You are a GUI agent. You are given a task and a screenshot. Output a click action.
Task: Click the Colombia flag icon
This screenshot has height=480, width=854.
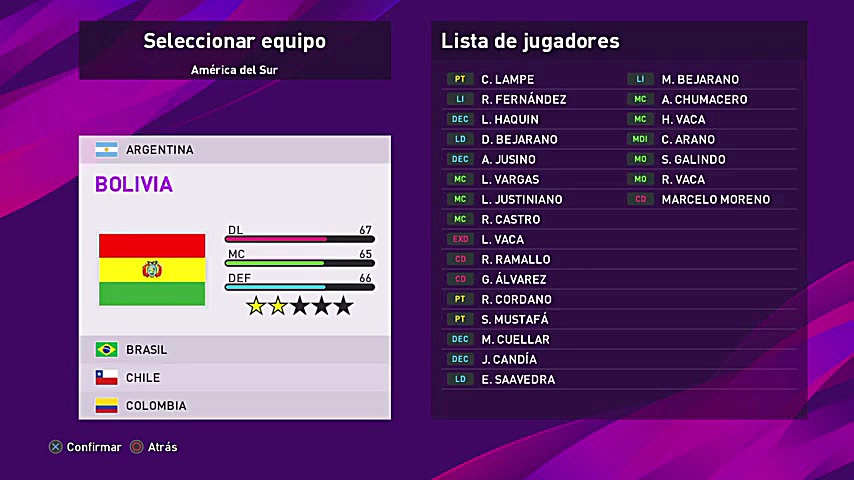click(107, 406)
